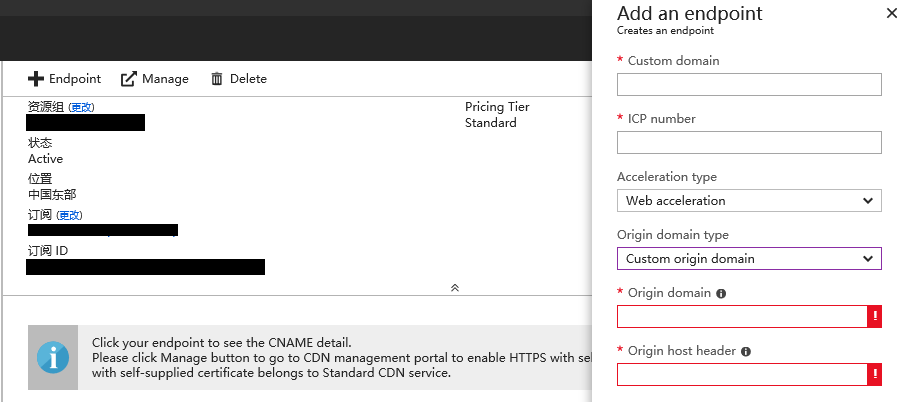This screenshot has height=402, width=897.
Task: Click the info icon beside Origin host header
Action: [x=746, y=352]
